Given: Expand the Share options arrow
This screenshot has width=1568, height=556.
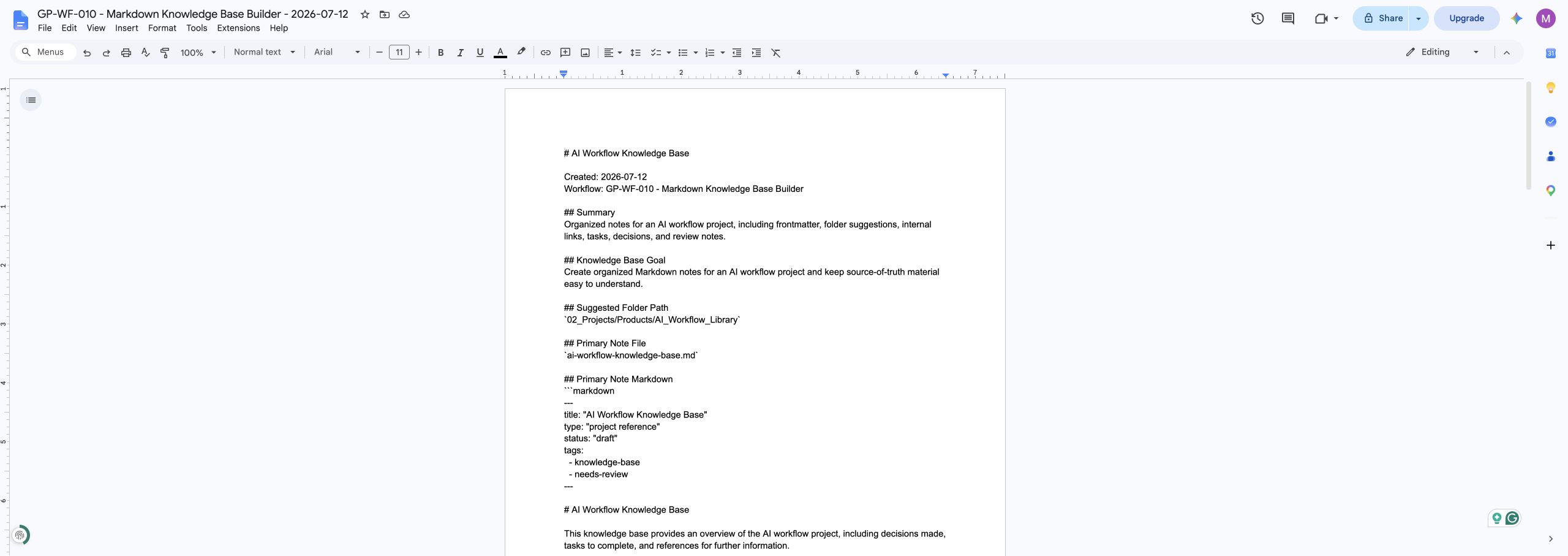Looking at the screenshot, I should point(1419,18).
